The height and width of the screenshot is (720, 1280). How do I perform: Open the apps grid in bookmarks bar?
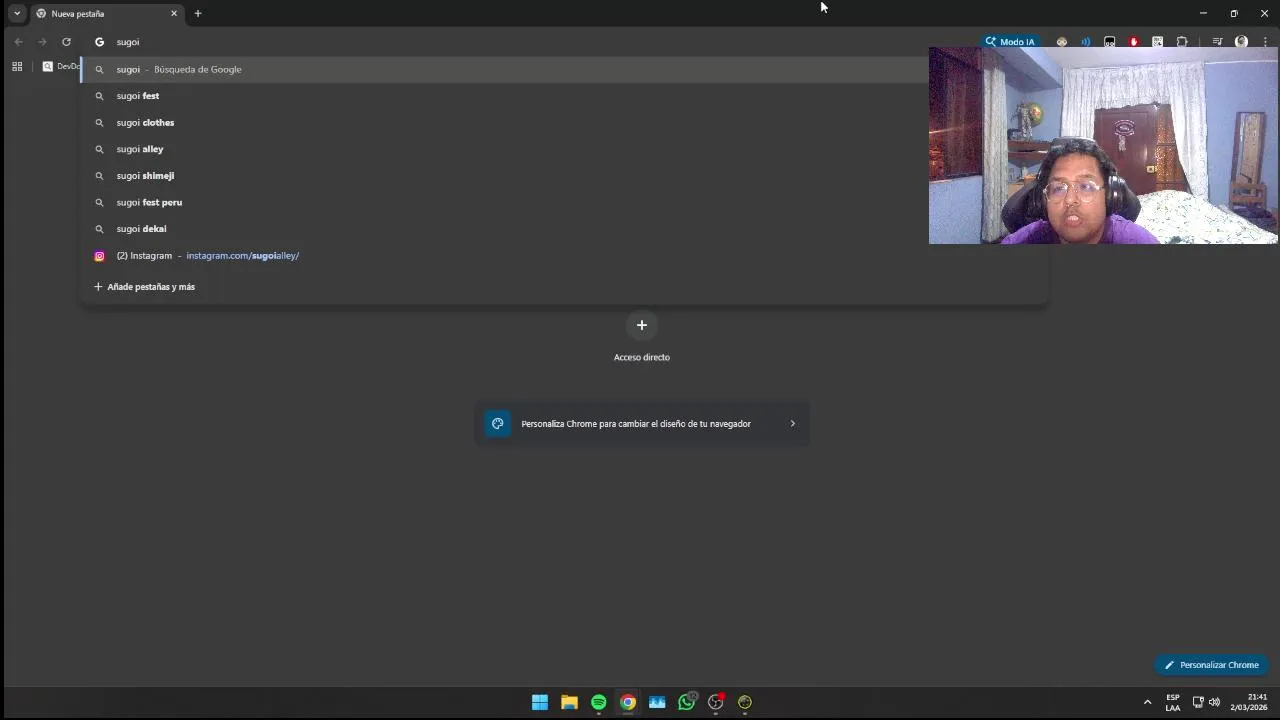(x=17, y=66)
